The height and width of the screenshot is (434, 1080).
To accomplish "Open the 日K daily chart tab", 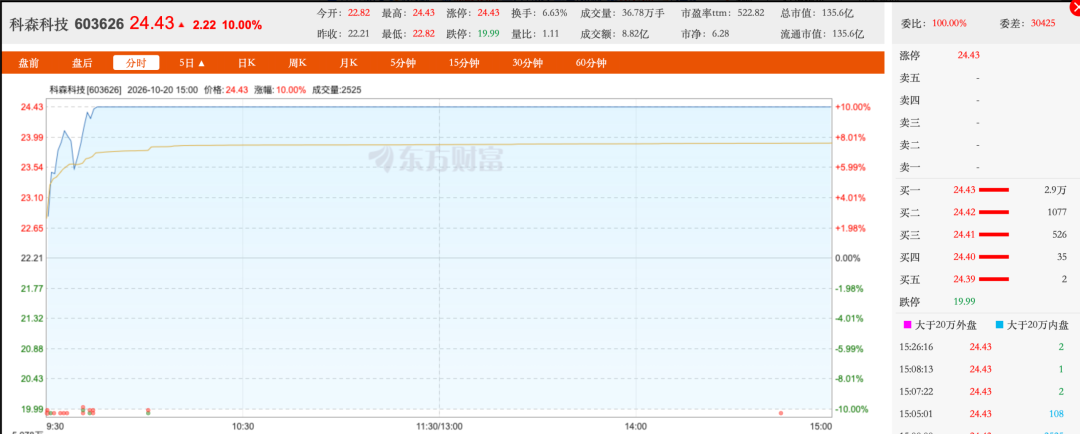I will point(247,63).
